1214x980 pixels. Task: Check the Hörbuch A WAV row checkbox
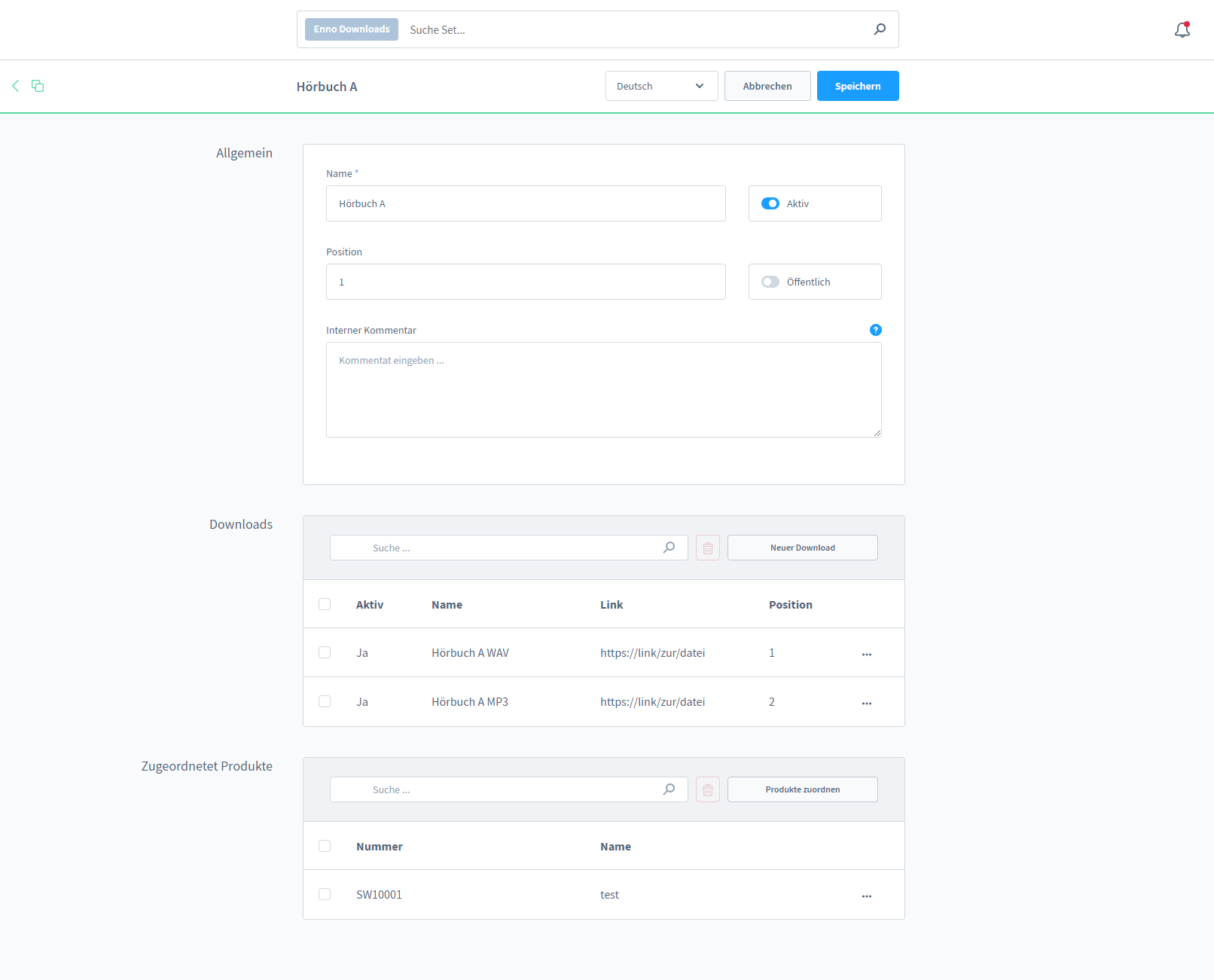click(325, 652)
